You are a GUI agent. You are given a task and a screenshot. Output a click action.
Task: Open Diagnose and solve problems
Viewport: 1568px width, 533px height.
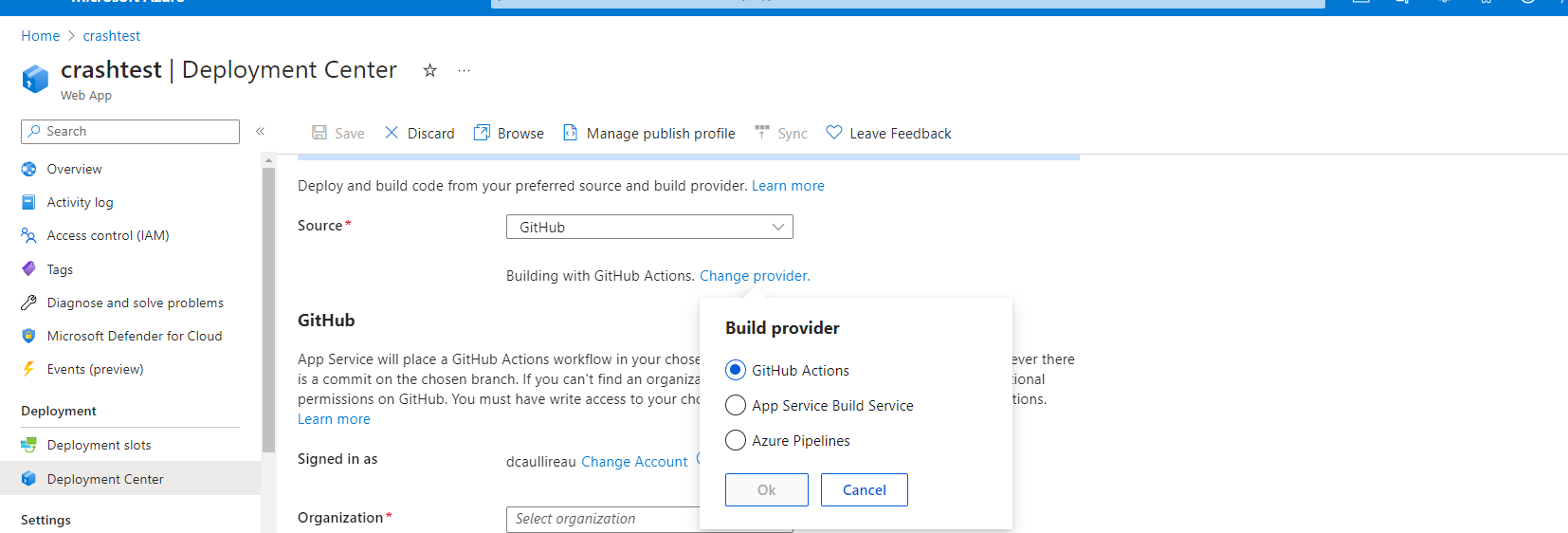(x=136, y=303)
